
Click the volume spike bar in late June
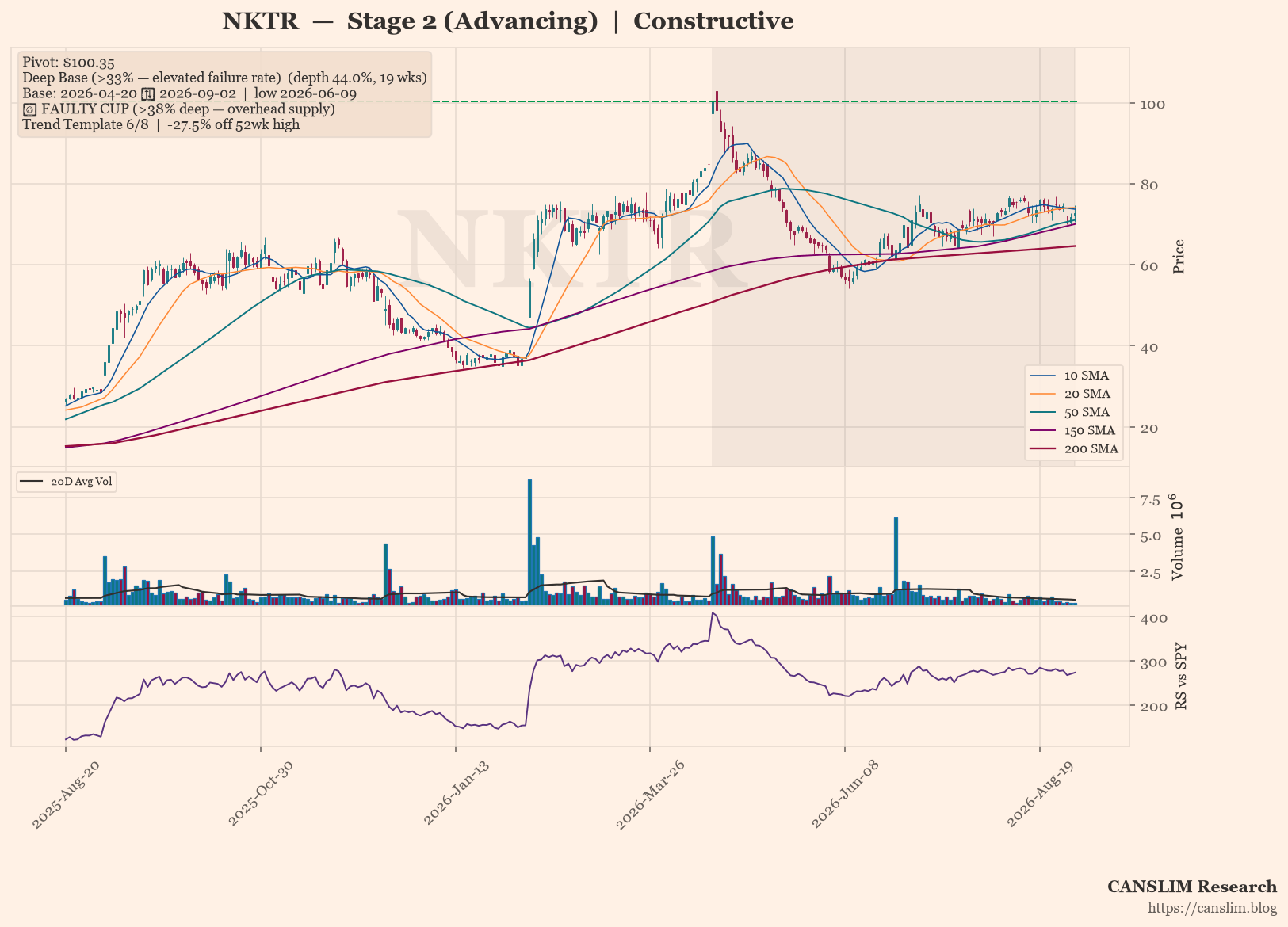896,561
